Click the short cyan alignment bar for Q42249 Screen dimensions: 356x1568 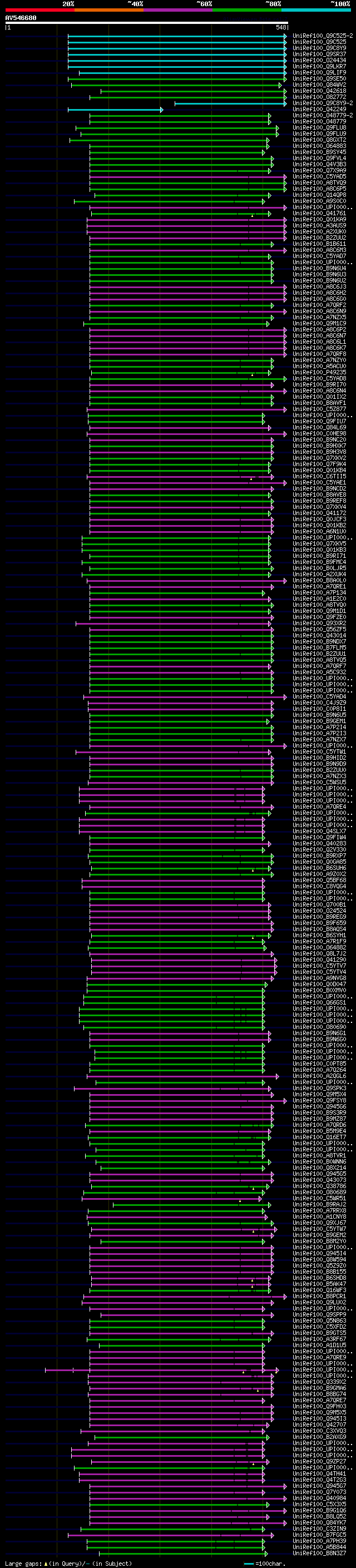pyautogui.click(x=115, y=110)
